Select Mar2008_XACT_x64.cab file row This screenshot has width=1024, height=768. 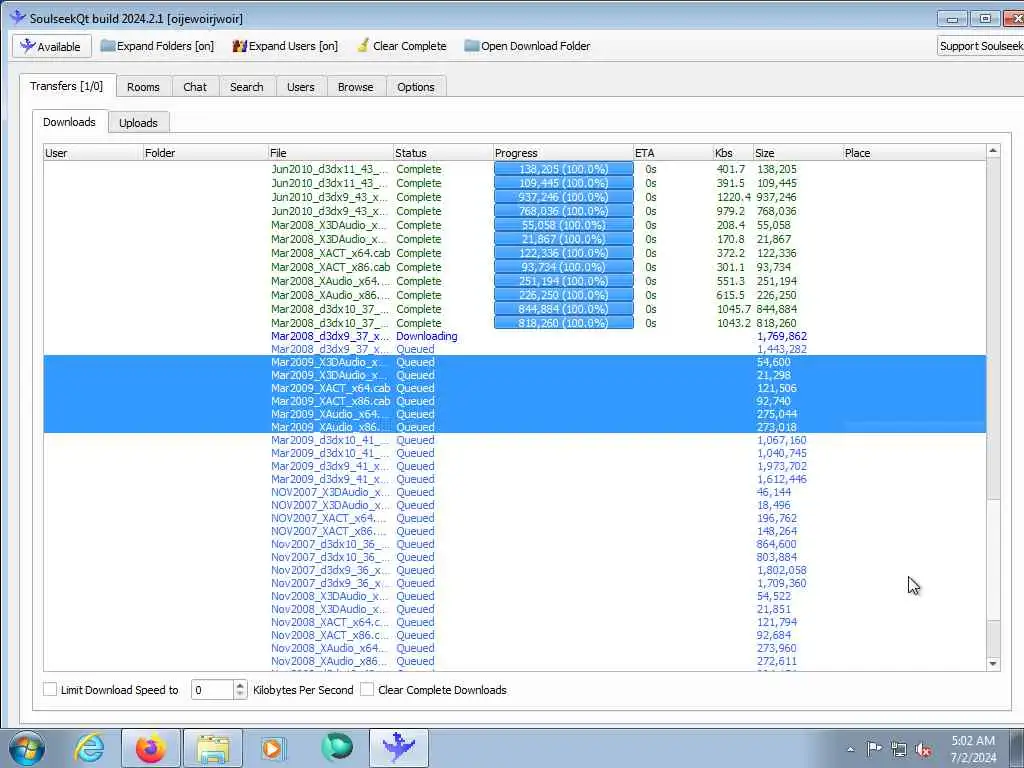point(515,253)
